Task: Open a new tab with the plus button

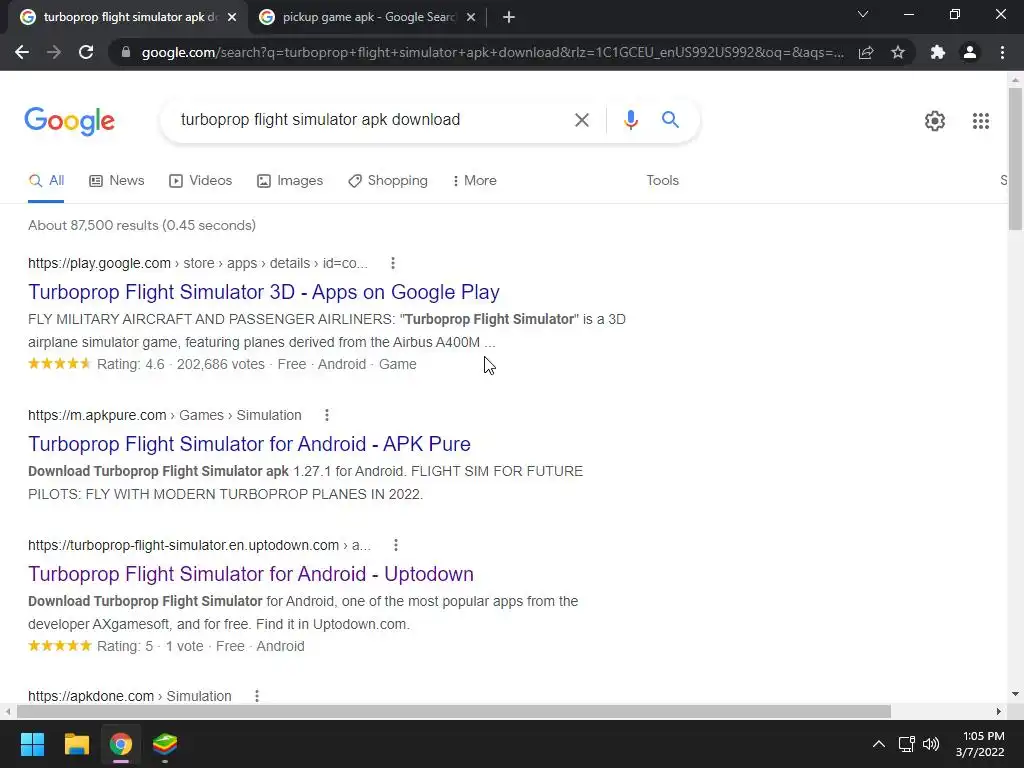Action: point(509,17)
